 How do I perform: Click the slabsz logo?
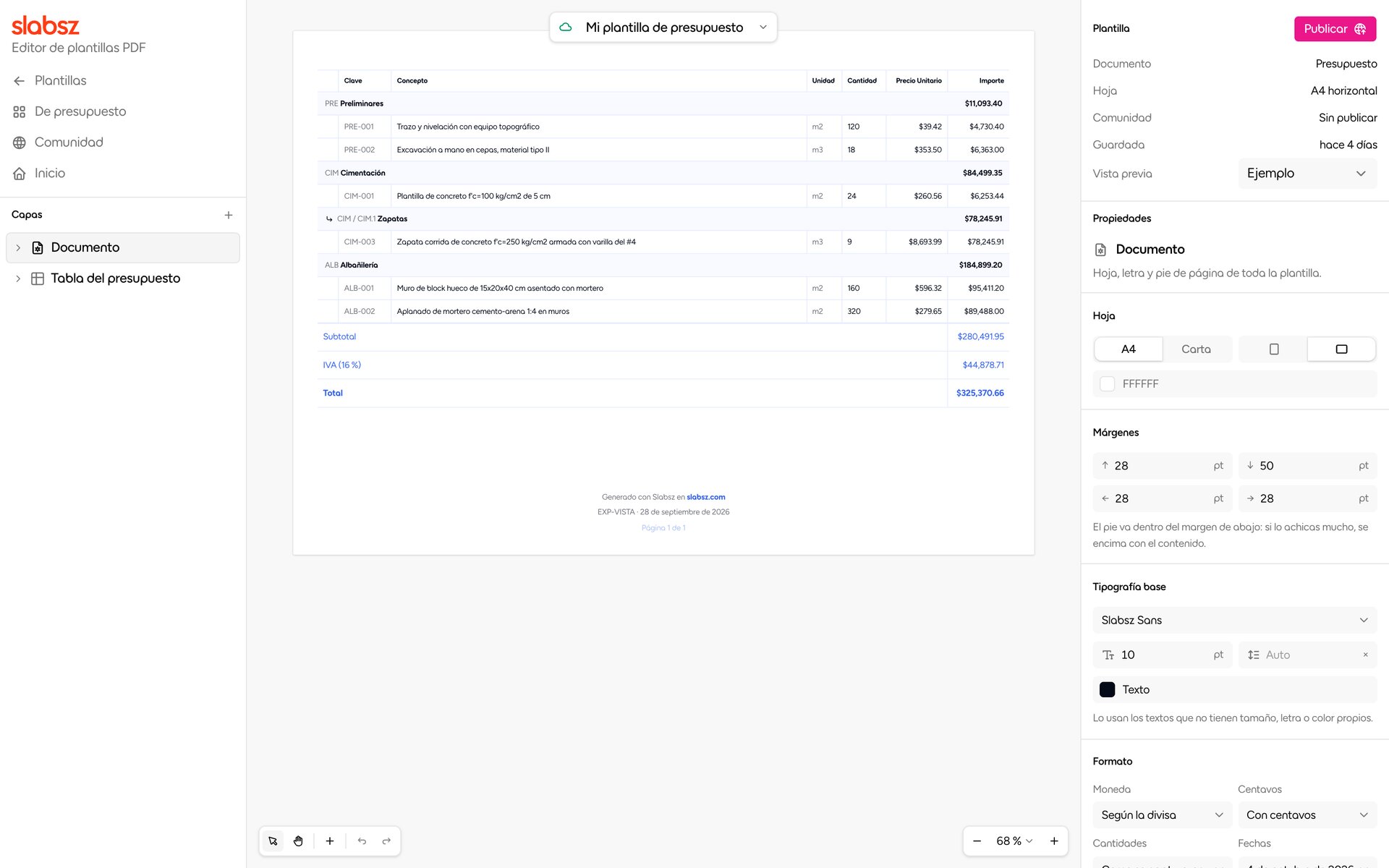tap(45, 25)
